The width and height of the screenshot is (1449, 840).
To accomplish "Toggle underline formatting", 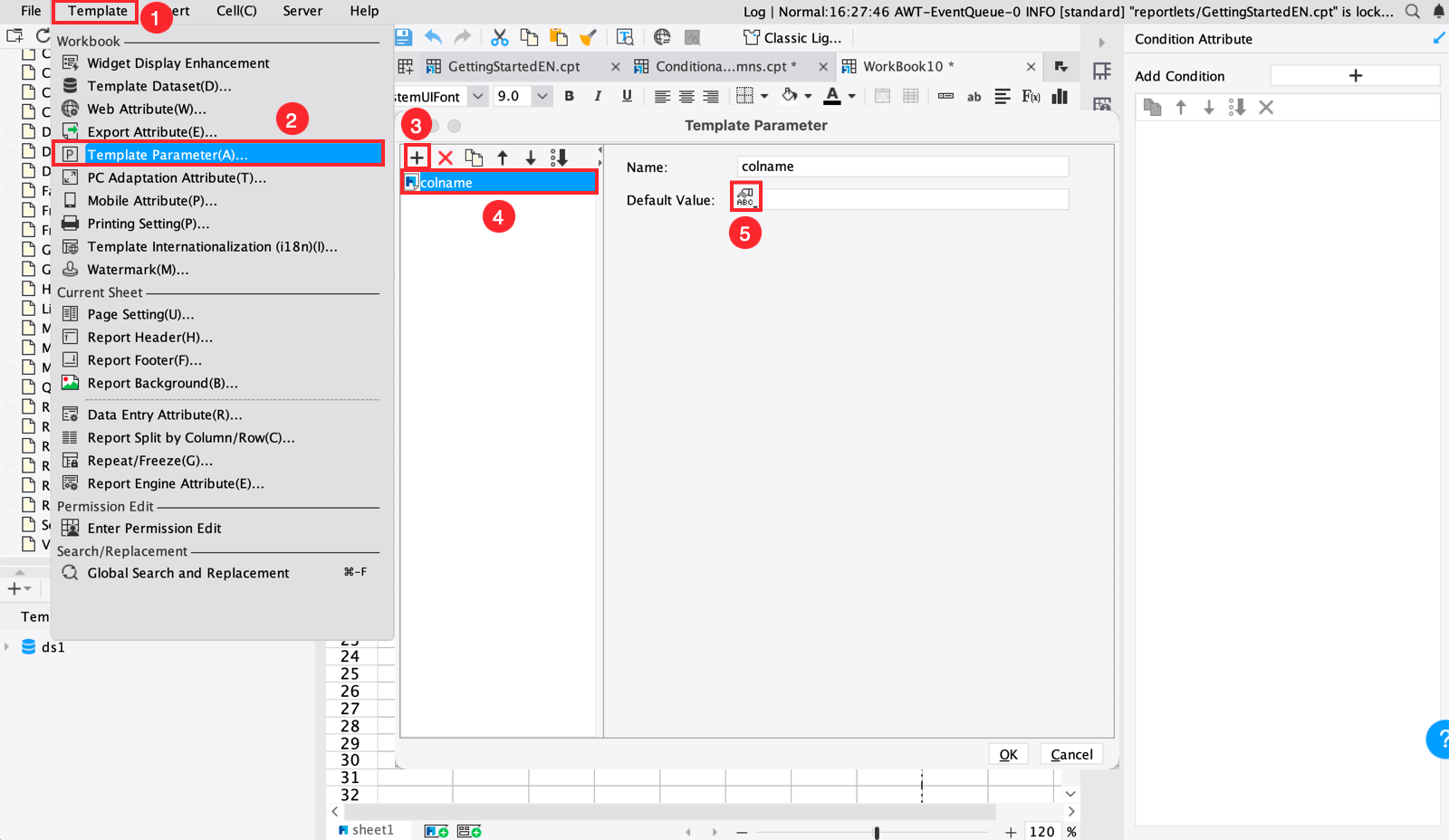I will pyautogui.click(x=627, y=95).
